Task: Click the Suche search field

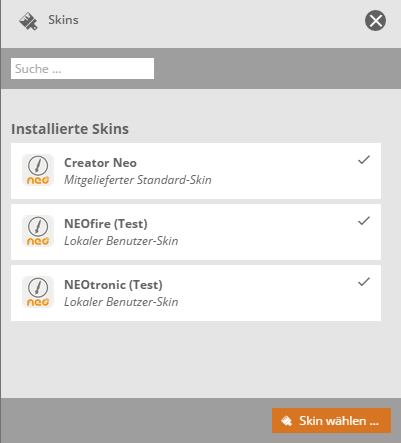Action: point(82,69)
